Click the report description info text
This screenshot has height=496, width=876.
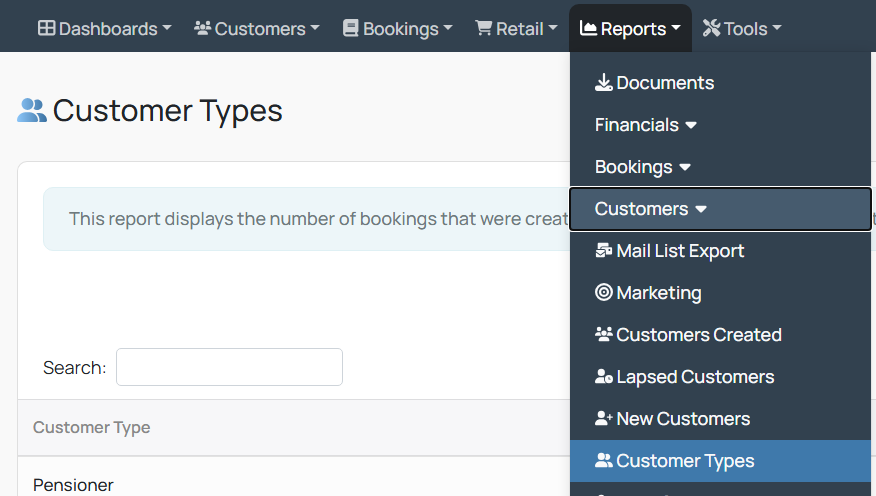[318, 219]
